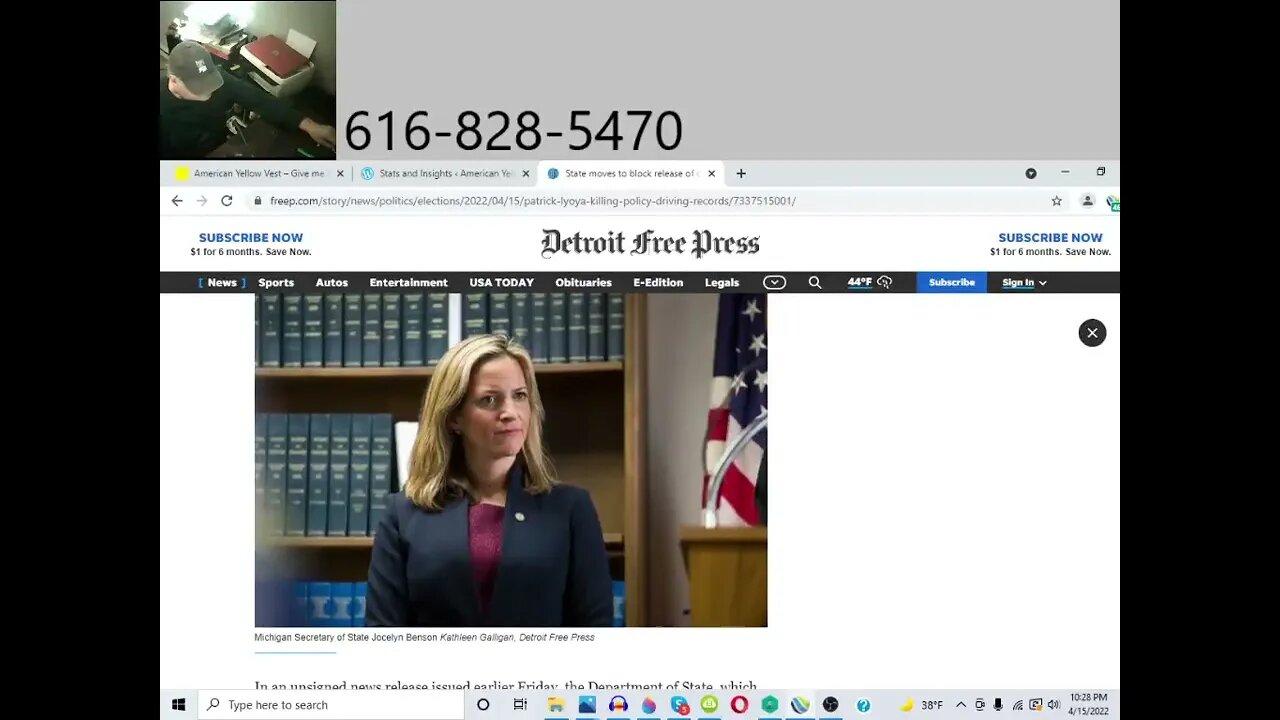This screenshot has width=1280, height=720.
Task: Open the microphone tray icon
Action: click(x=998, y=705)
